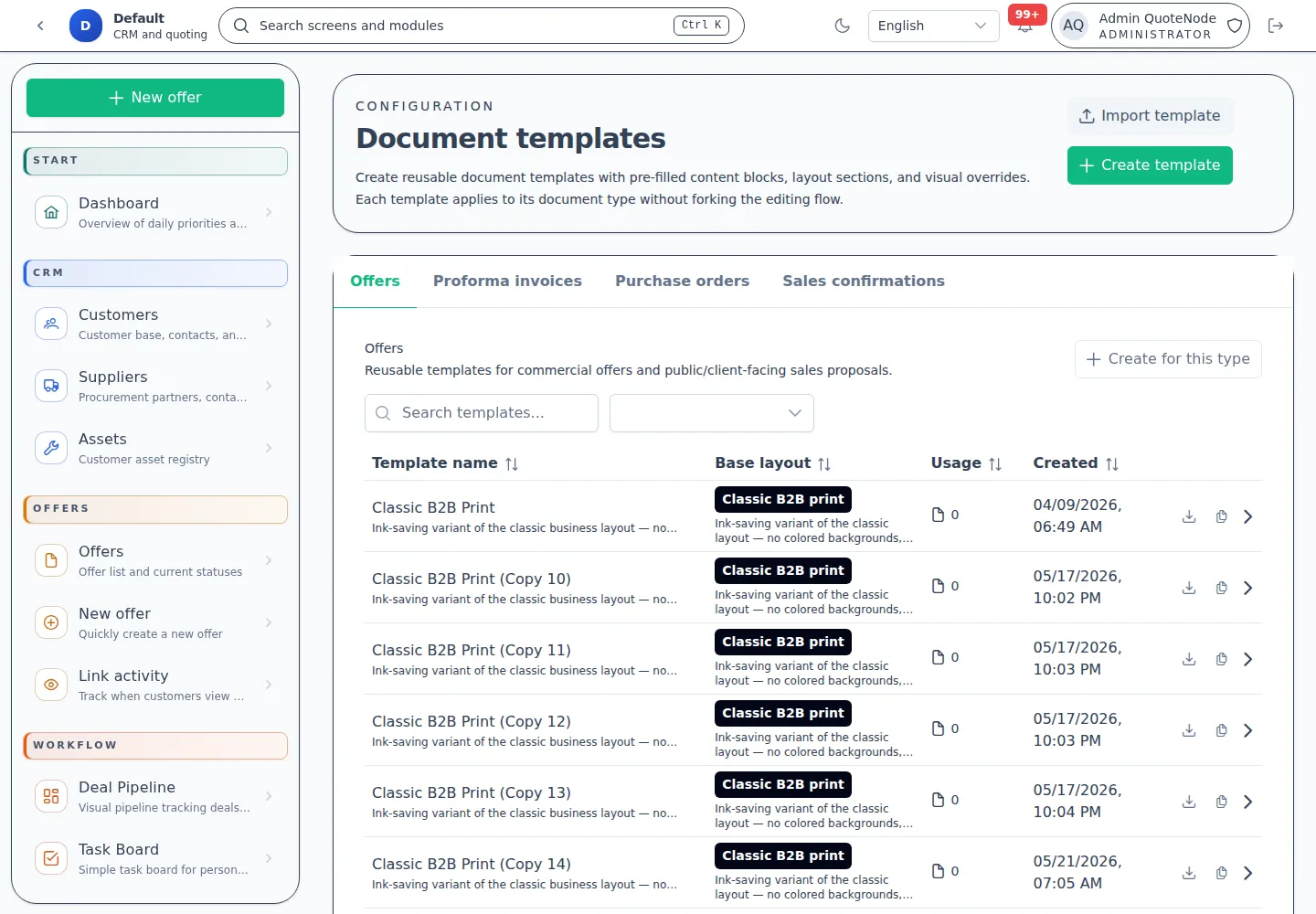
Task: Open Classic B2B Print (Copy 12) chevron
Action: tap(1248, 730)
